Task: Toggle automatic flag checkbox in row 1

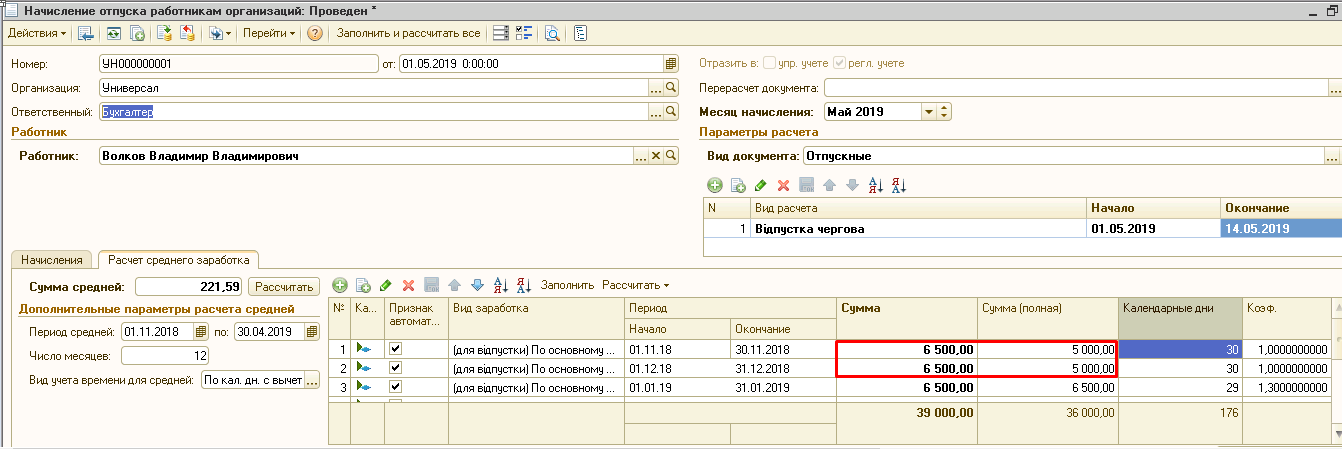Action: [396, 350]
